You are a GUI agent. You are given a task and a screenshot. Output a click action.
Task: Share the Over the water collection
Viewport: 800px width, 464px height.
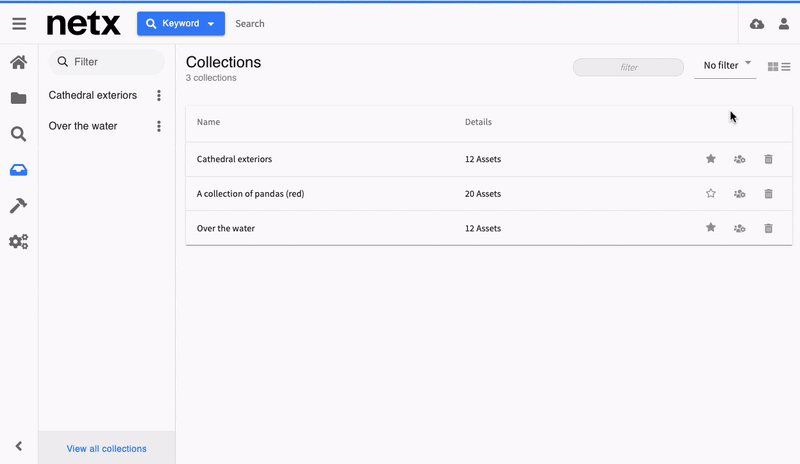[739, 228]
